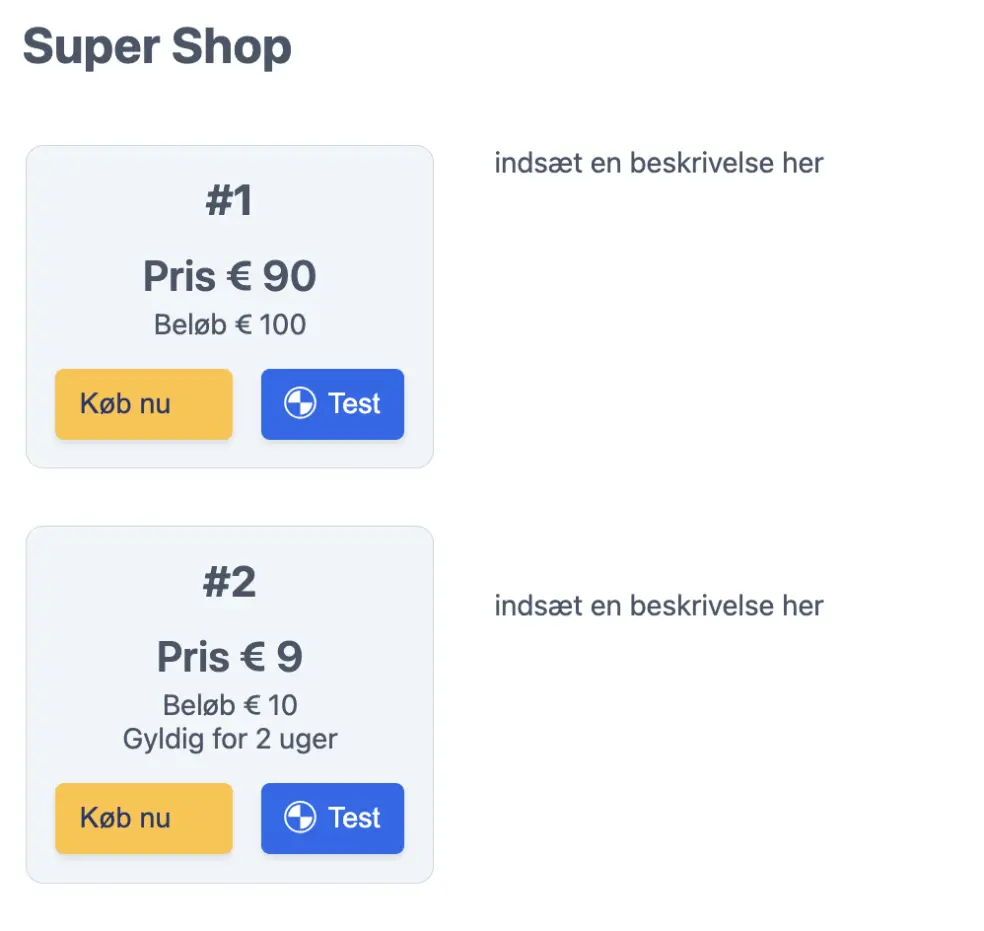Click the Gyldig for 2 uger validity text

pyautogui.click(x=229, y=740)
